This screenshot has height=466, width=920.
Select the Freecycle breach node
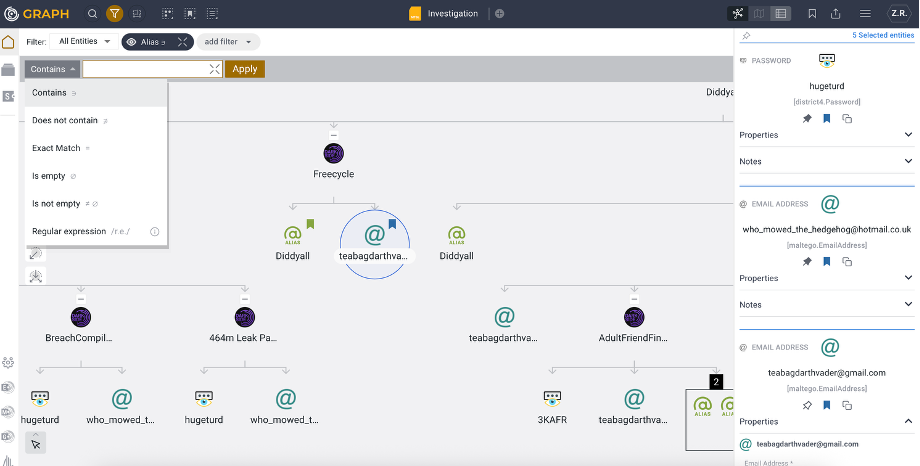coord(334,154)
